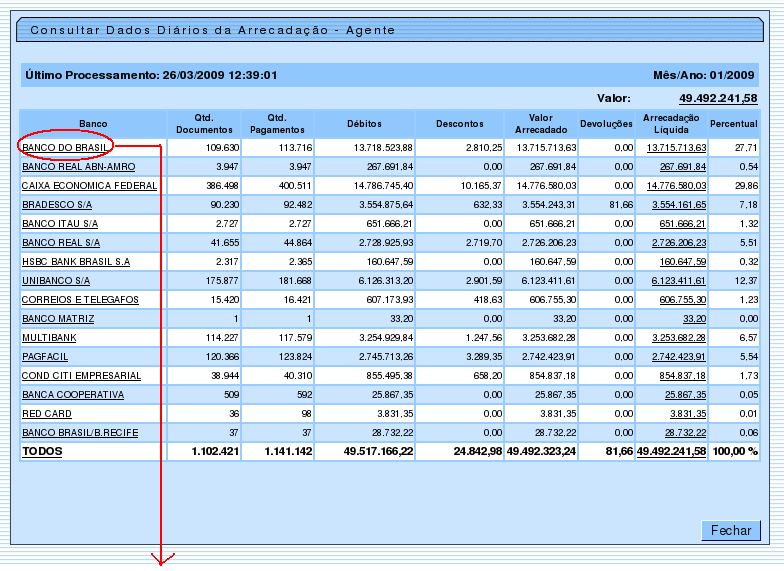Click the RED CARD link
784x571 pixels.
46,414
